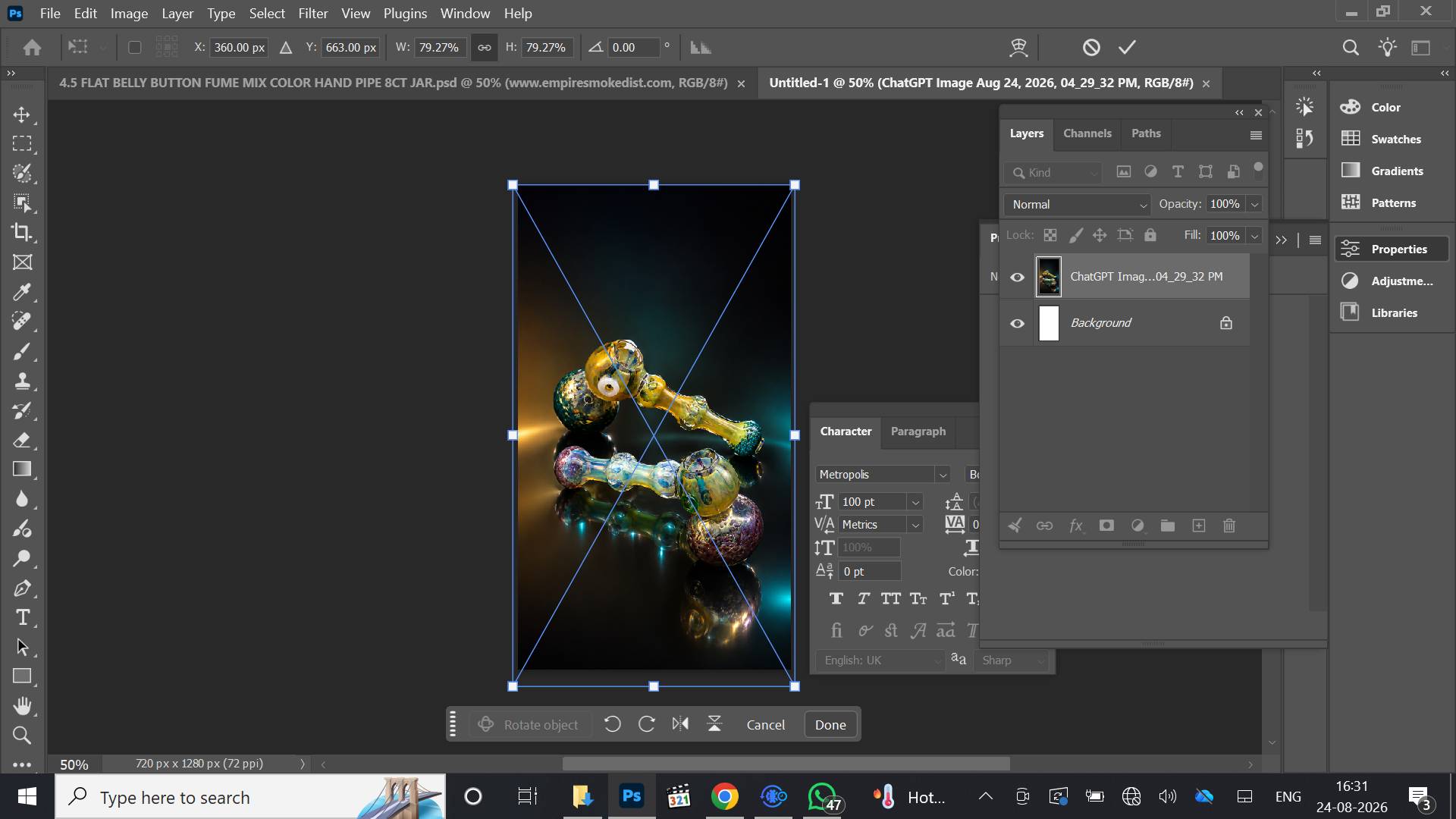Flip horizontally in the contextual taskbar
The width and height of the screenshot is (1456, 819).
680,724
